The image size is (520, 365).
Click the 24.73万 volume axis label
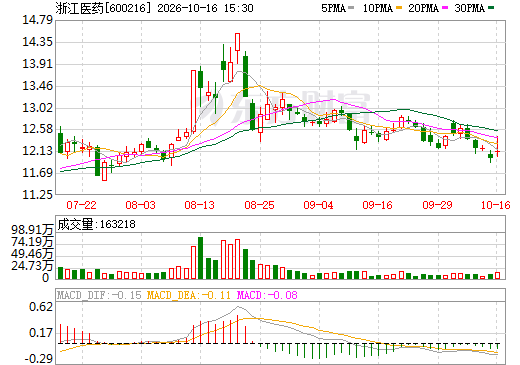(32, 266)
